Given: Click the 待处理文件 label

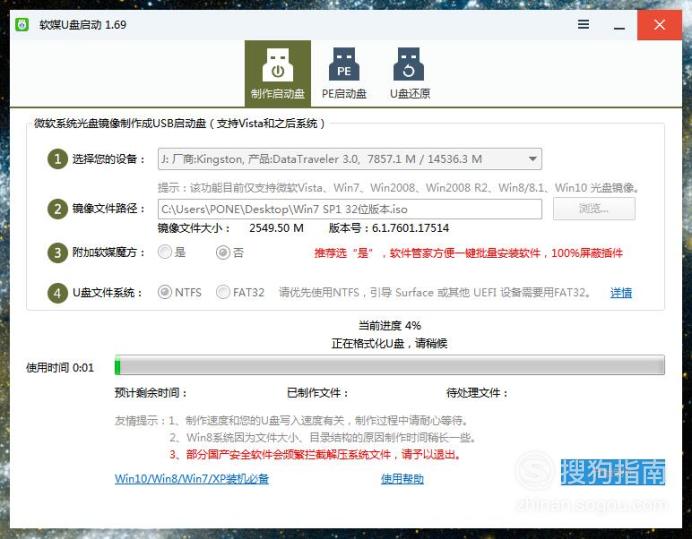Looking at the screenshot, I should [x=477, y=393].
